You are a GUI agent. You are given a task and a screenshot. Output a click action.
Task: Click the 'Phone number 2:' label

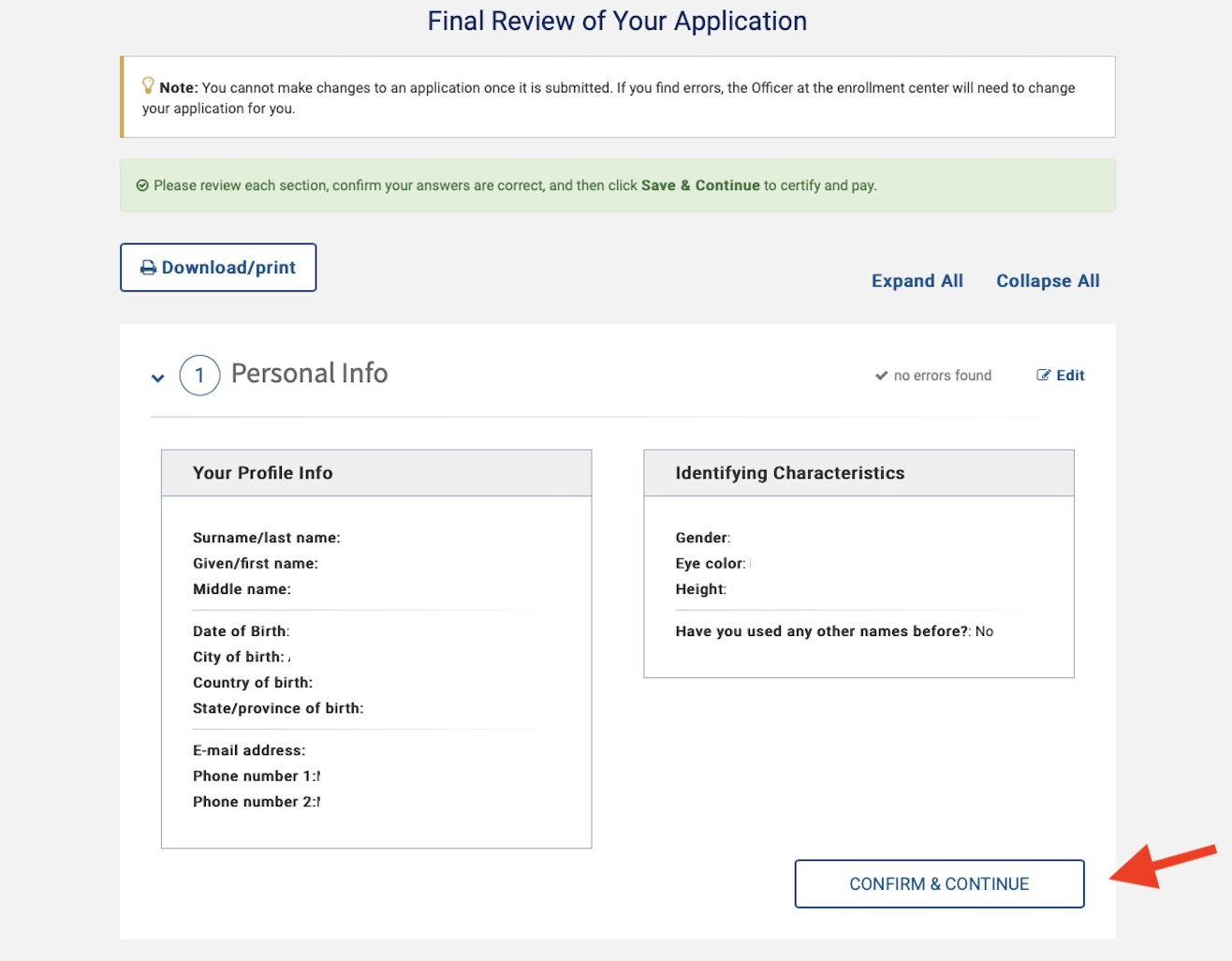pos(254,802)
